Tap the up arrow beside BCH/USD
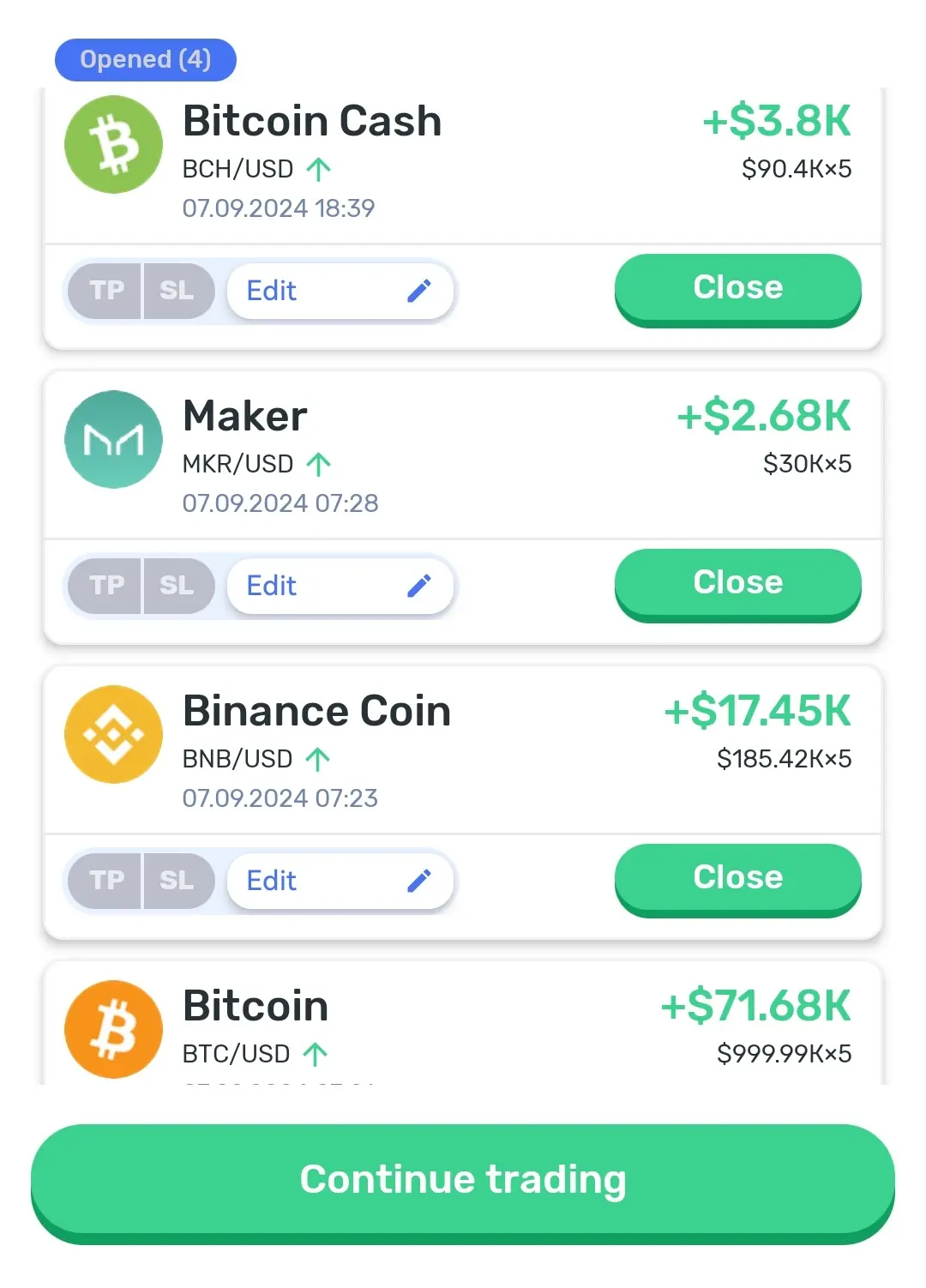The height and width of the screenshot is (1288, 926). pyautogui.click(x=318, y=169)
